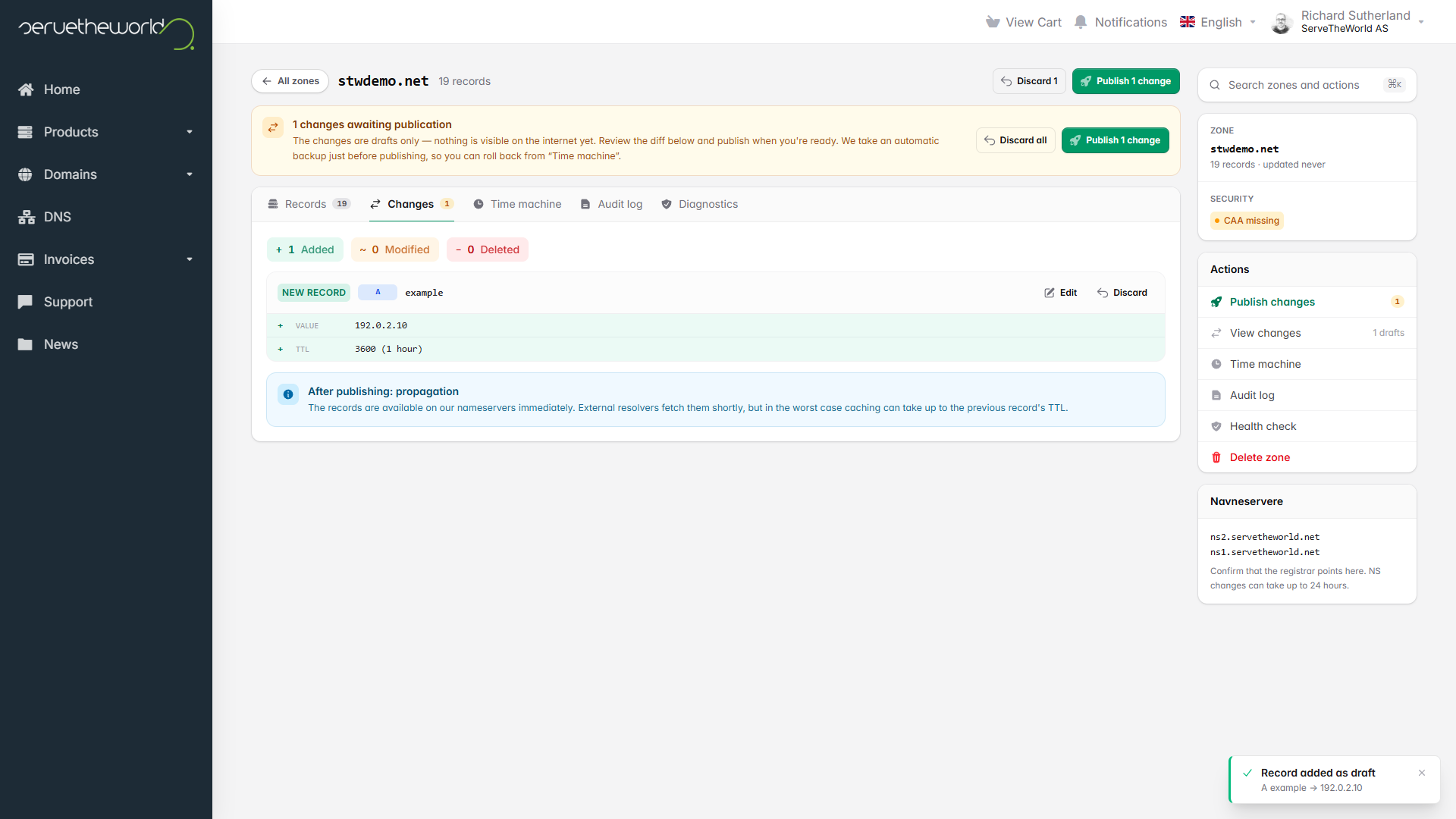The image size is (1456, 819).
Task: Filter by 0 Modified changes
Action: 394,249
